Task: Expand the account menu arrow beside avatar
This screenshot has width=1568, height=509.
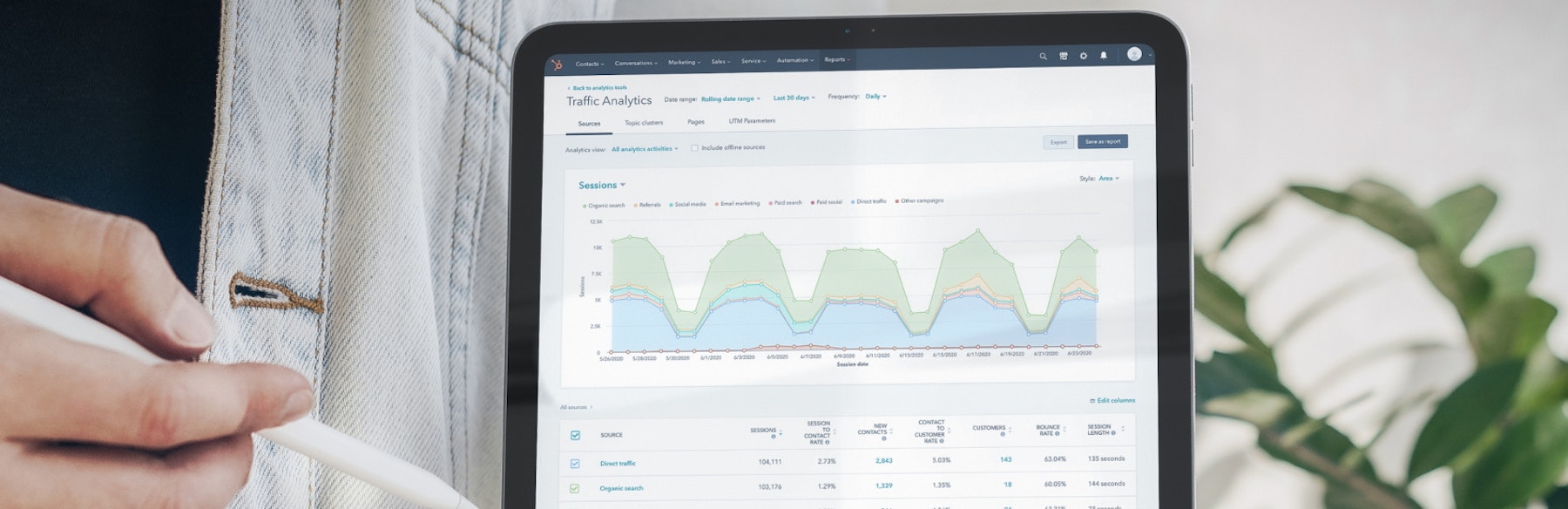Action: coord(1150,55)
